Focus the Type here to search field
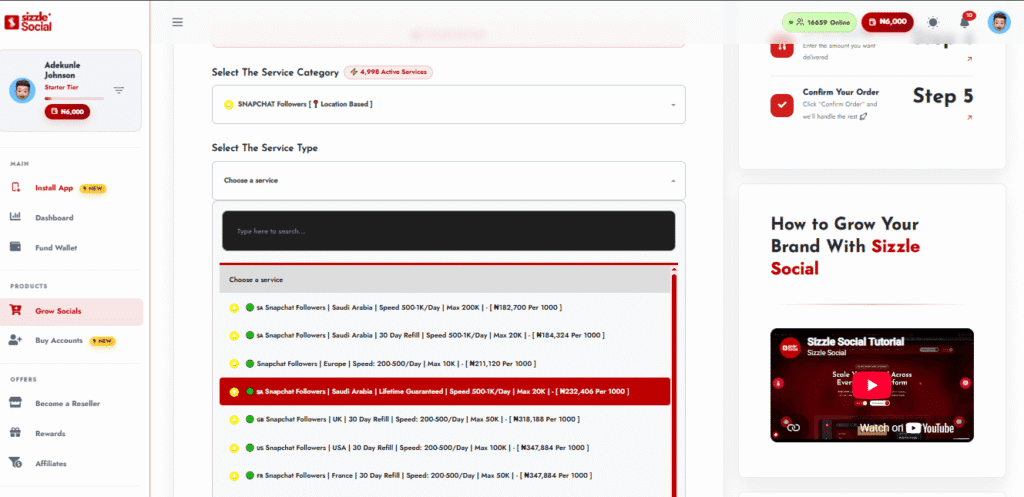This screenshot has height=497, width=1024. coord(449,231)
